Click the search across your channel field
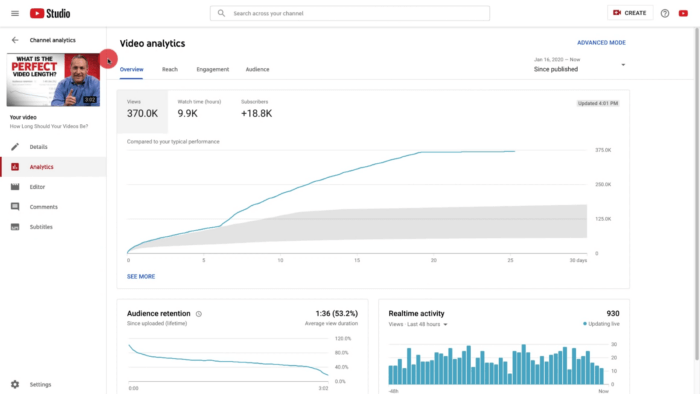 click(x=350, y=13)
